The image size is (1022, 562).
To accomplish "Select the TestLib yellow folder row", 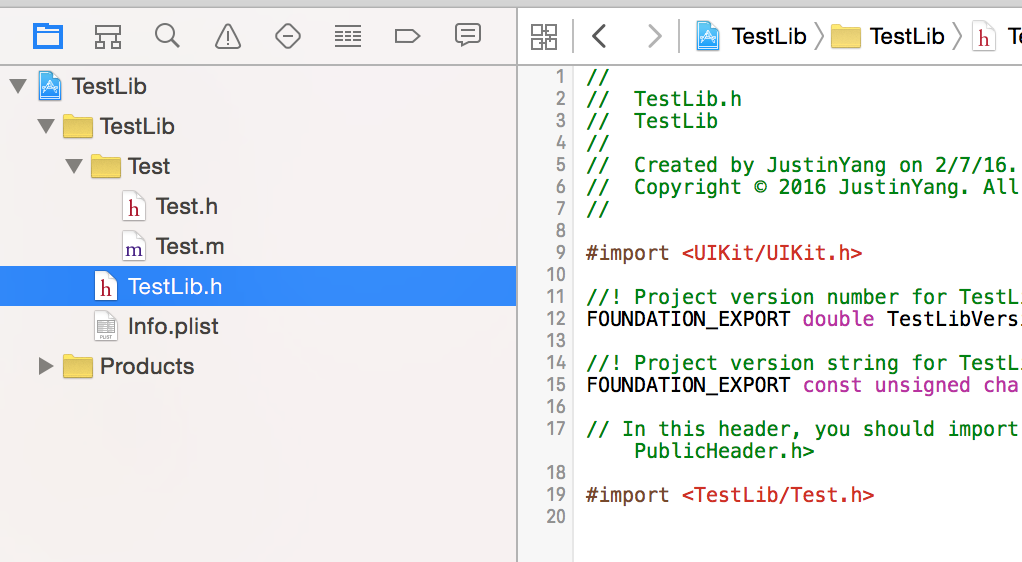I will pos(258,126).
